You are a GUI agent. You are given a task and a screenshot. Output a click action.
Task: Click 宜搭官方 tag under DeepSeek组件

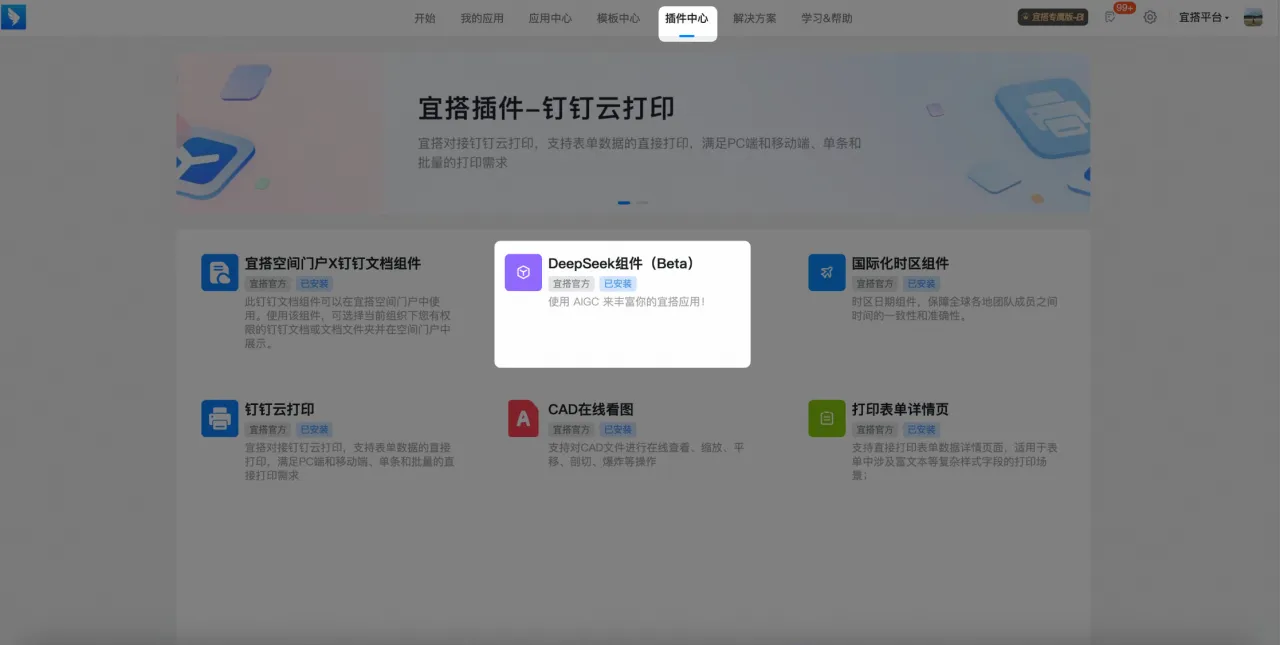pos(572,284)
